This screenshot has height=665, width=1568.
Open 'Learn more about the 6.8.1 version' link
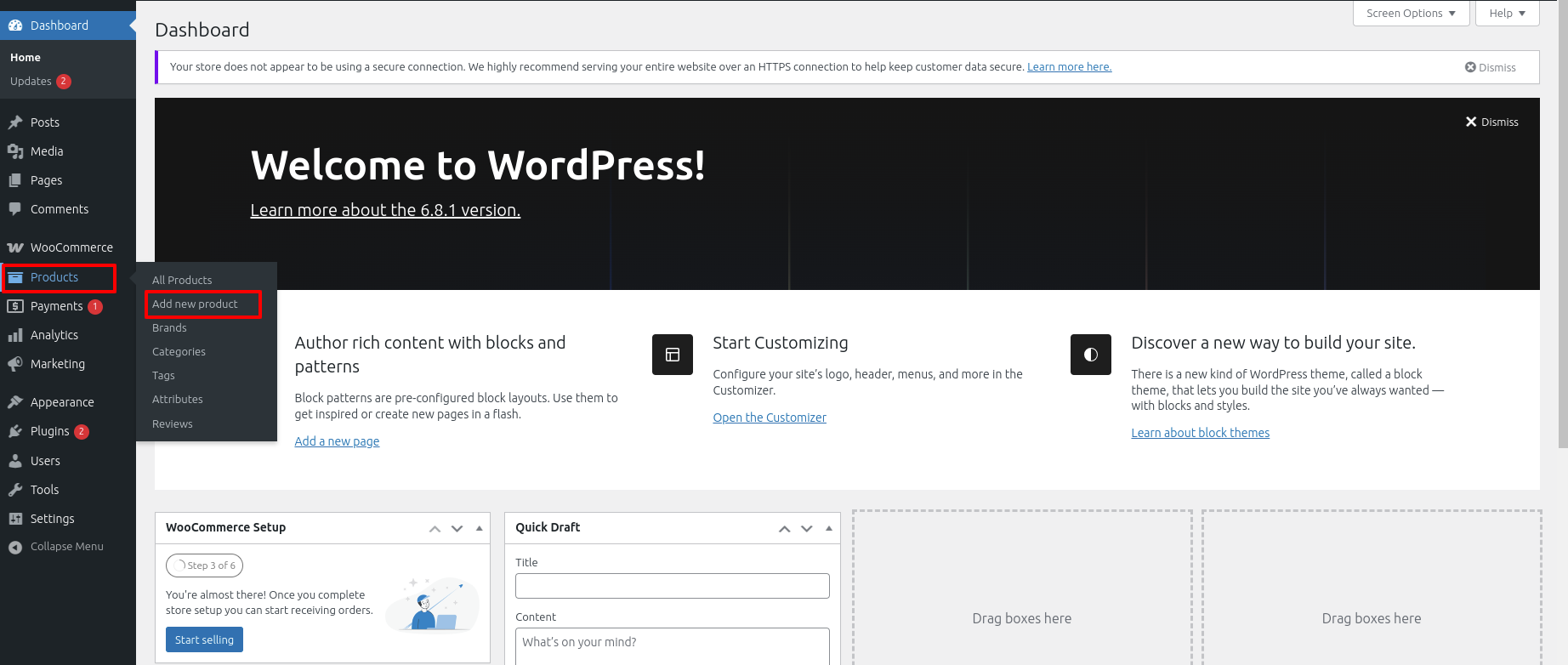pos(385,210)
